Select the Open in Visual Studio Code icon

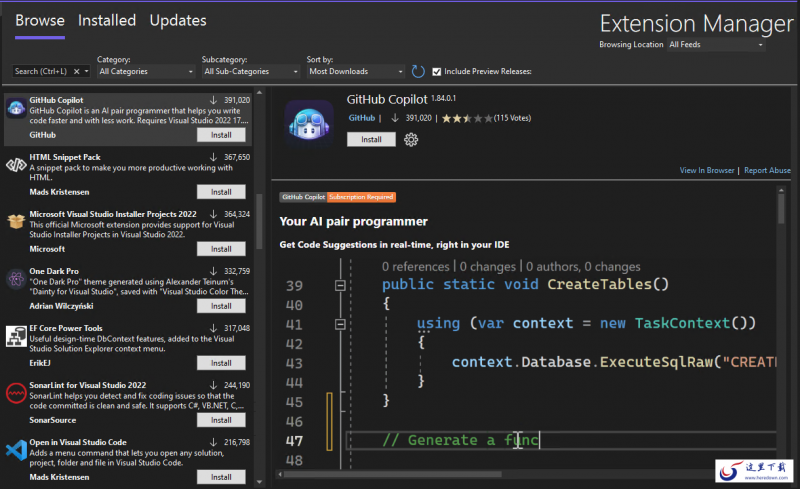16,451
